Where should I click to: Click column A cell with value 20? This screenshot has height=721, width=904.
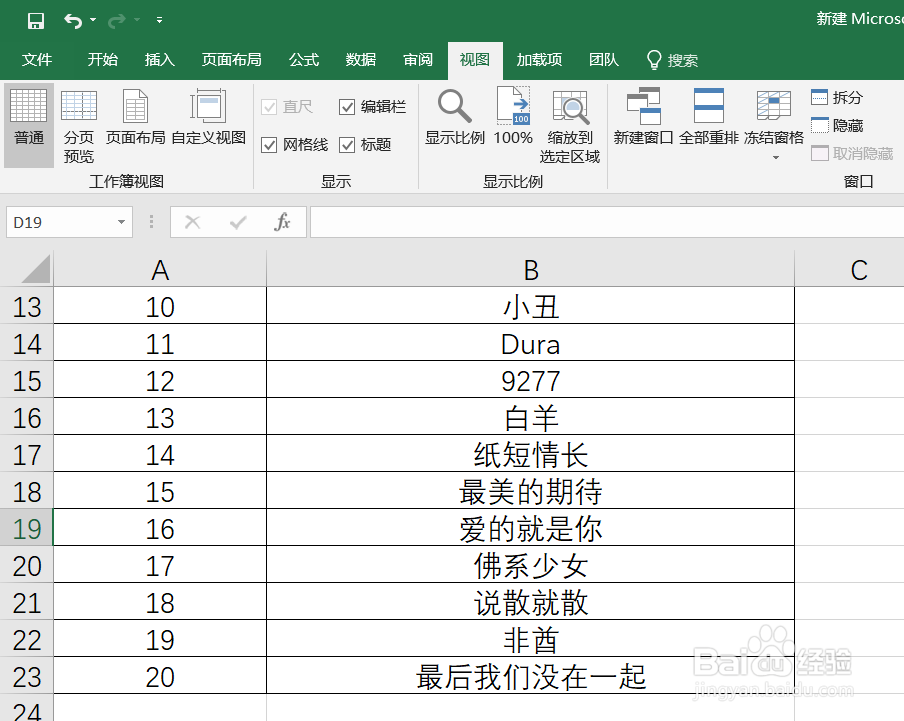160,677
